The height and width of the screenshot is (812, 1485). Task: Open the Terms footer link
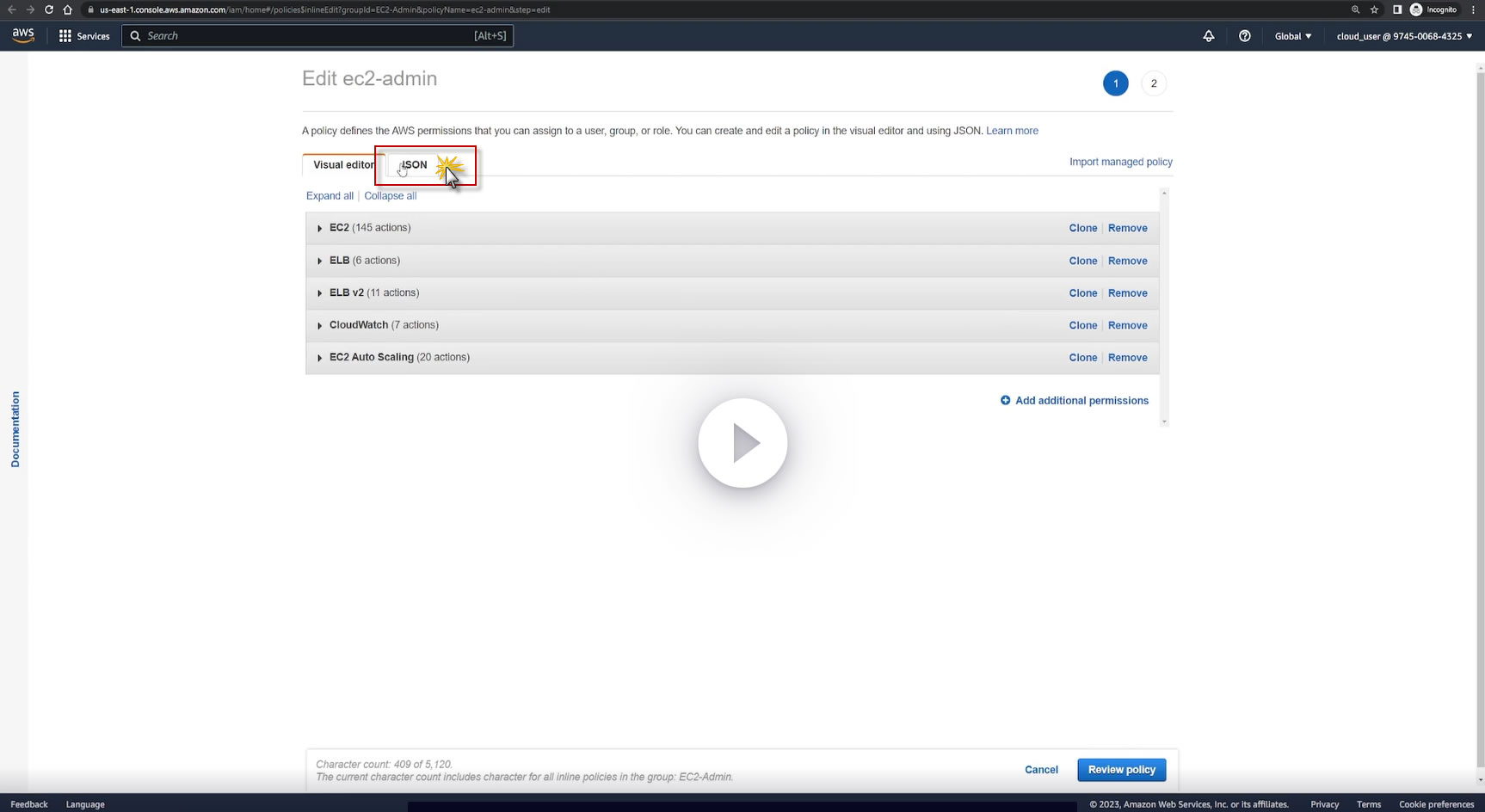point(1369,804)
